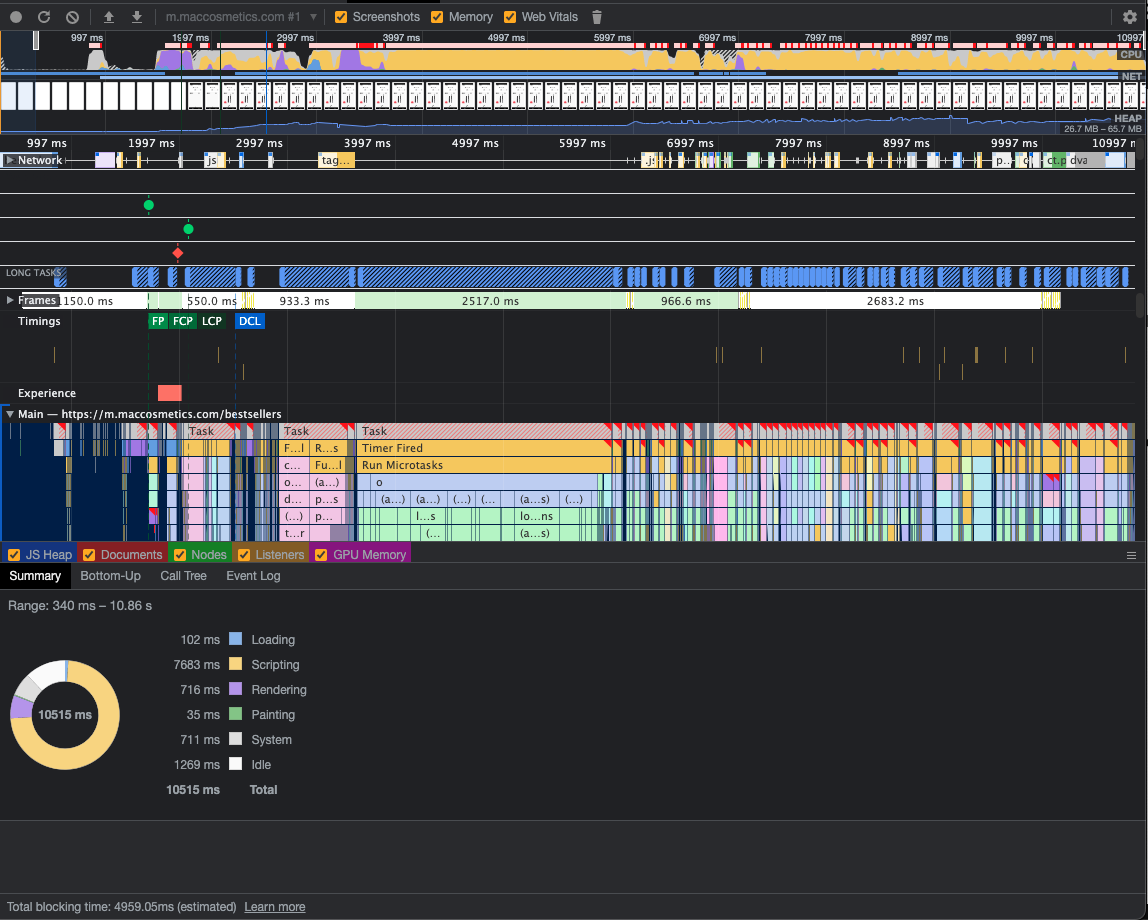Screen dimensions: 1148x920
Task: Click the LONG TASKS track label
Action: [x=33, y=273]
